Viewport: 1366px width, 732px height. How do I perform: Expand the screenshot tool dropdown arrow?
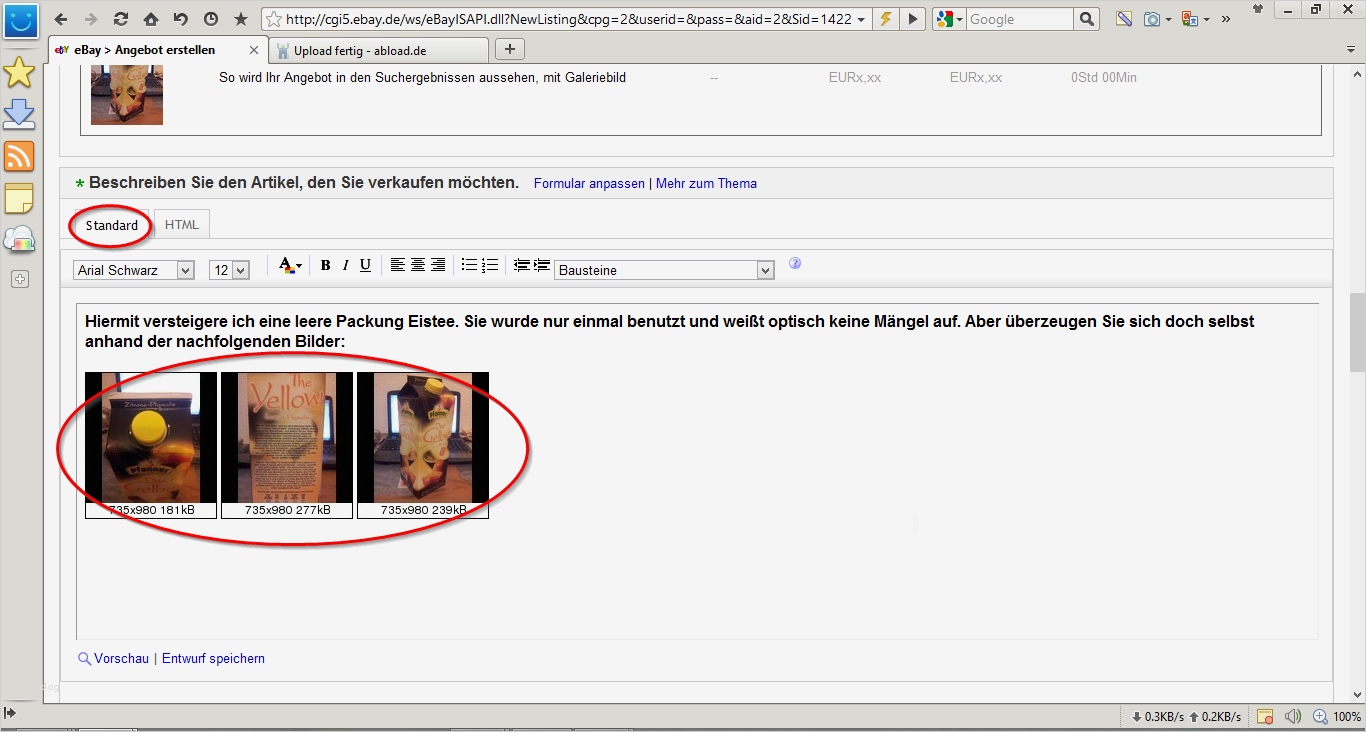pyautogui.click(x=1167, y=19)
